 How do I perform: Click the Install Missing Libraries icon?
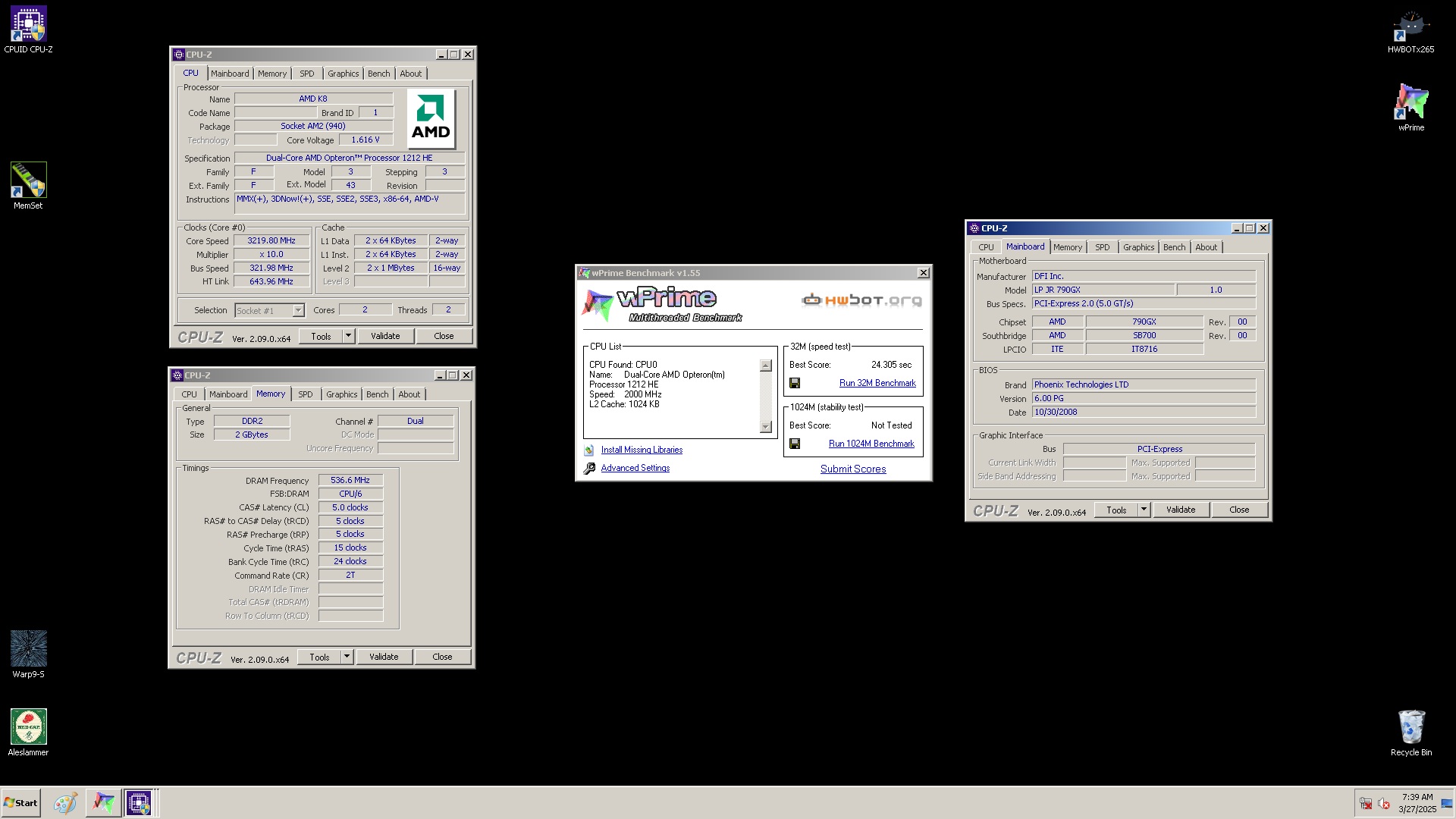point(589,450)
